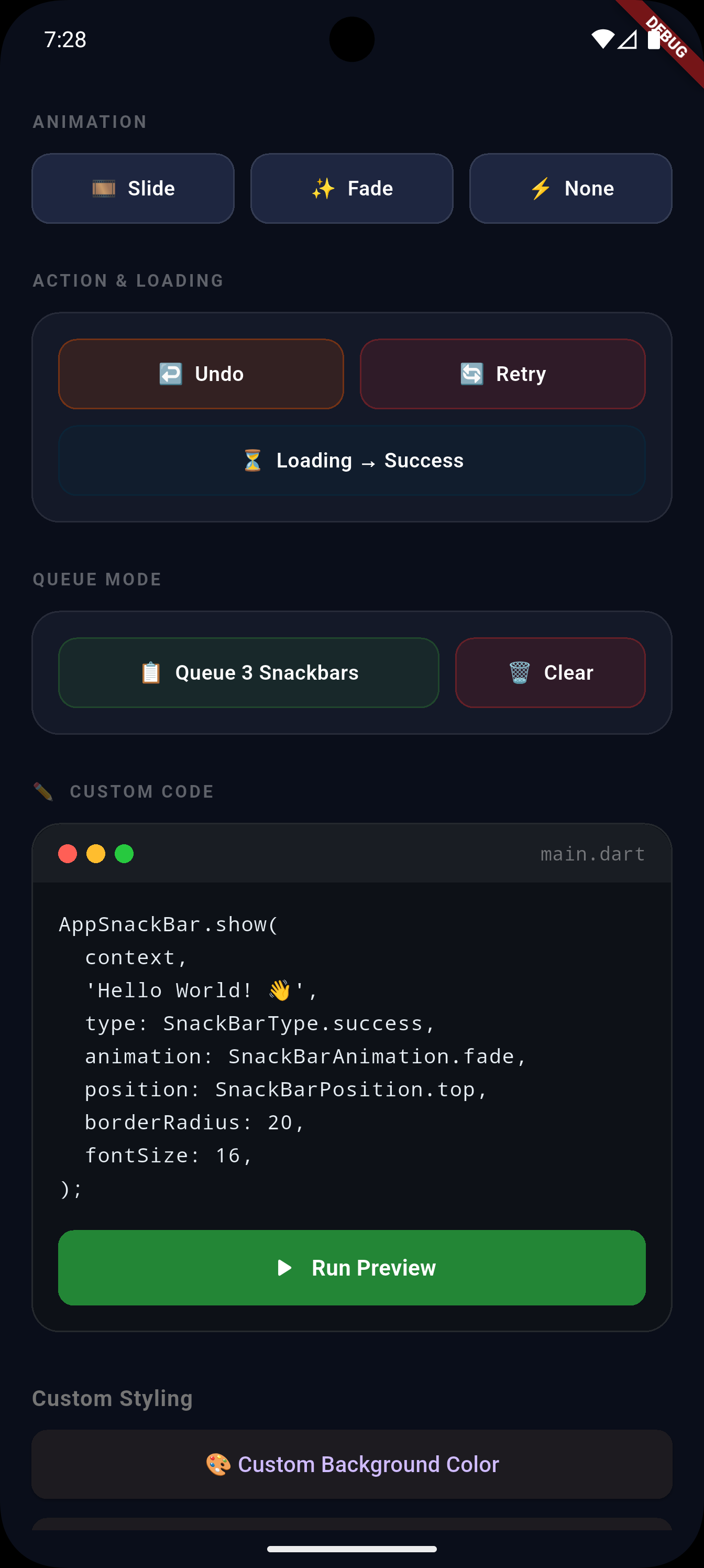Select the Slide animation

coord(133,188)
